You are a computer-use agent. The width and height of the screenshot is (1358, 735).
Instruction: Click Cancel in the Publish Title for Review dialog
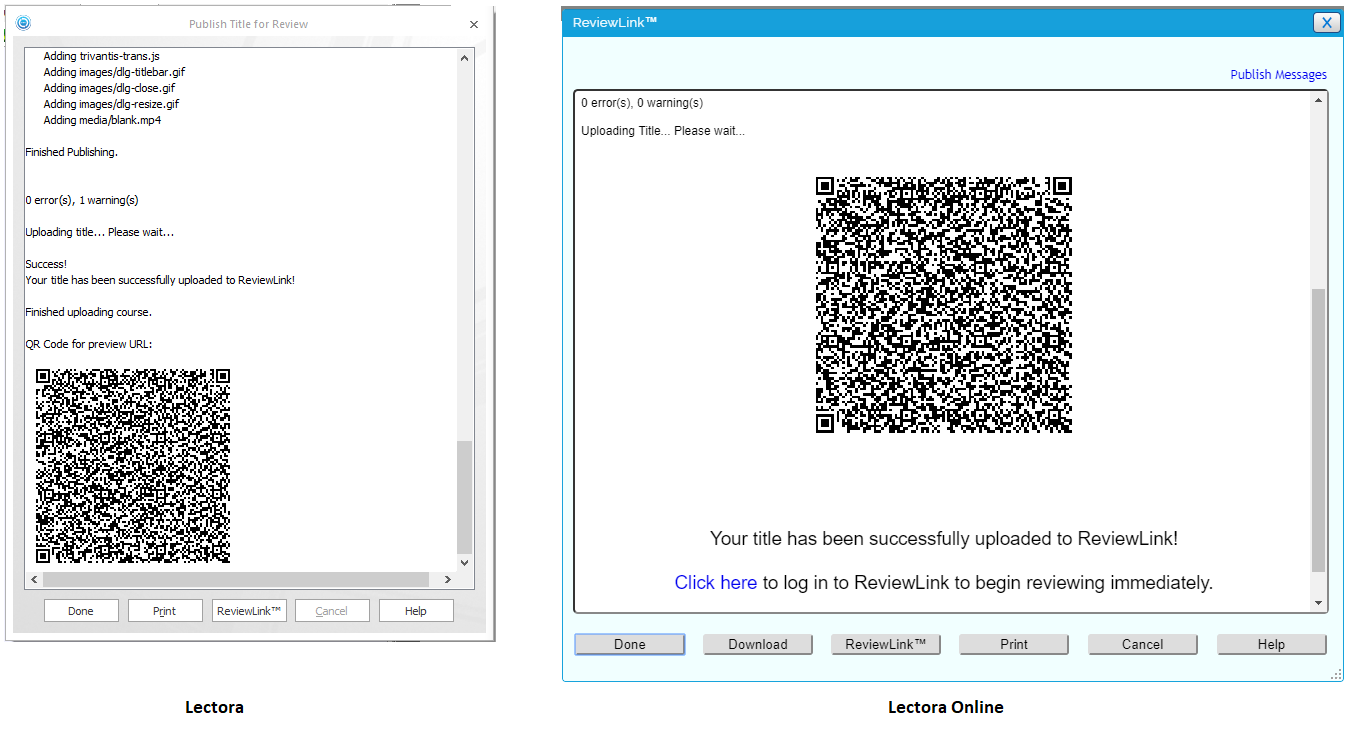point(332,611)
